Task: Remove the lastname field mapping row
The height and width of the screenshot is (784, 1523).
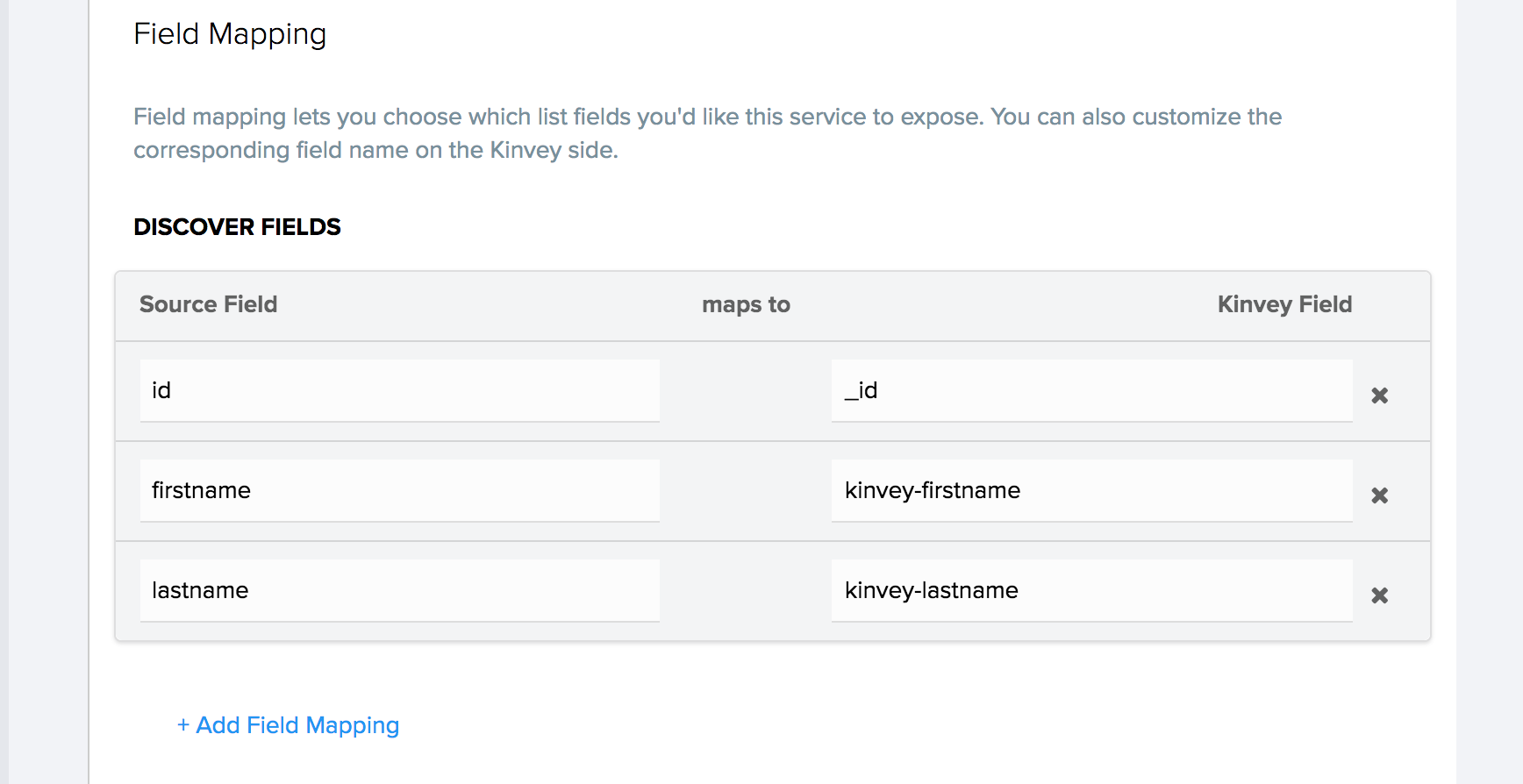Action: pos(1379,595)
